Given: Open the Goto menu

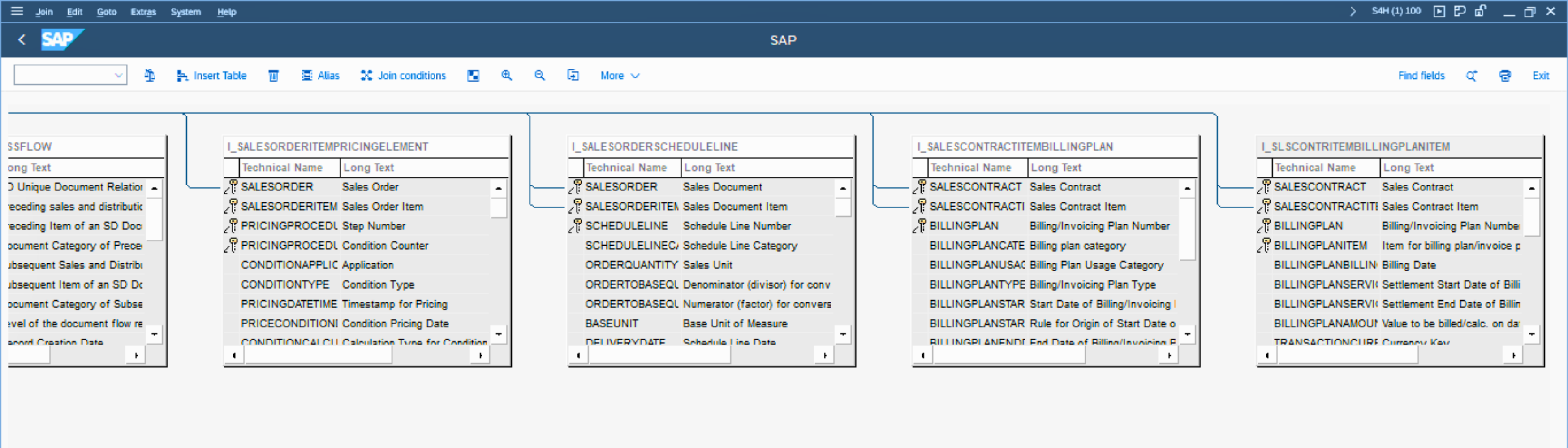Looking at the screenshot, I should pos(107,12).
